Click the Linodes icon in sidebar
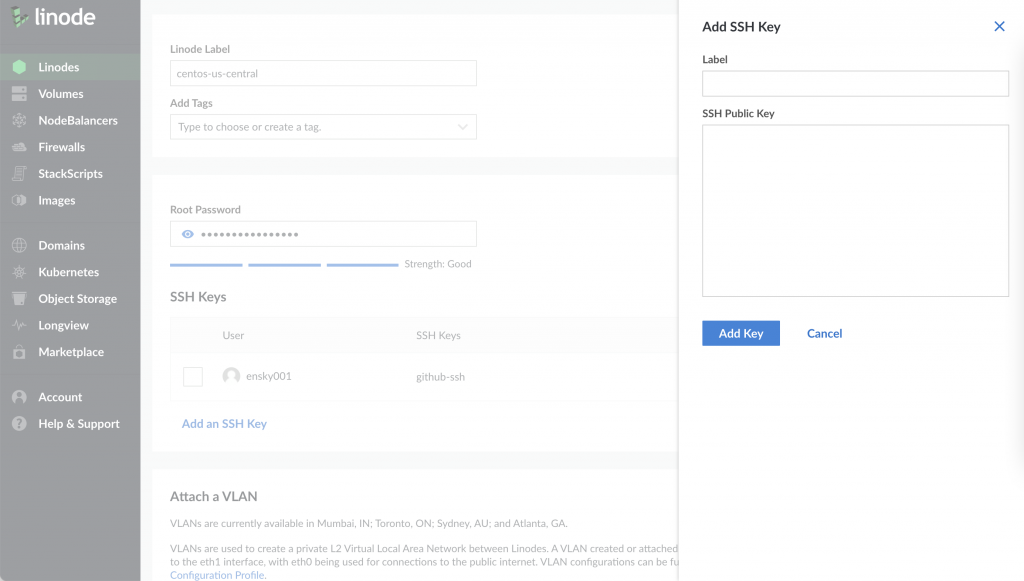 (19, 67)
